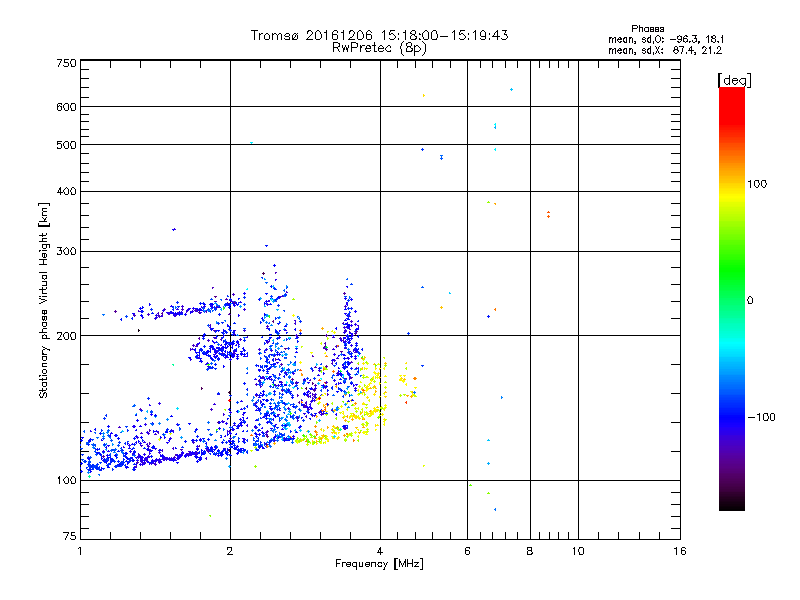Click y-axis tick label '750'
This screenshot has height=600, width=800.
click(66, 63)
